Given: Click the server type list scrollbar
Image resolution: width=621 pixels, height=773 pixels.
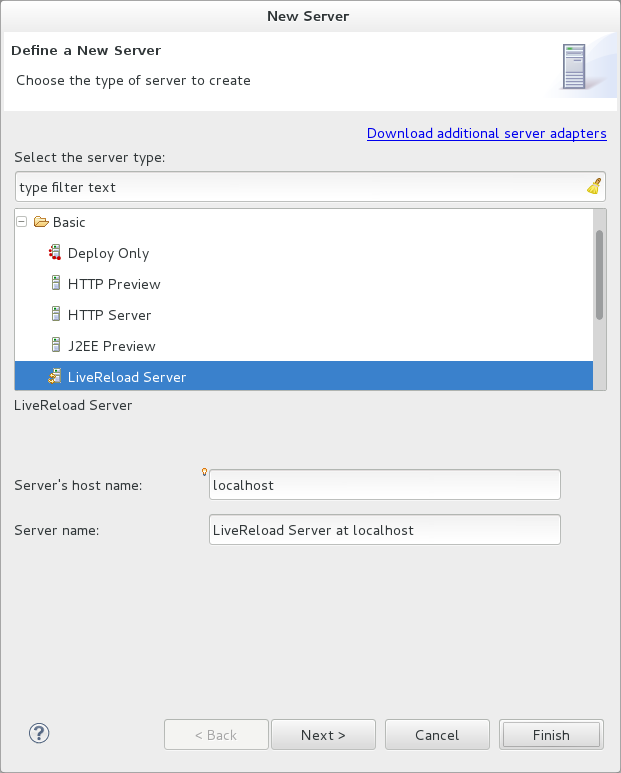Looking at the screenshot, I should (x=599, y=275).
